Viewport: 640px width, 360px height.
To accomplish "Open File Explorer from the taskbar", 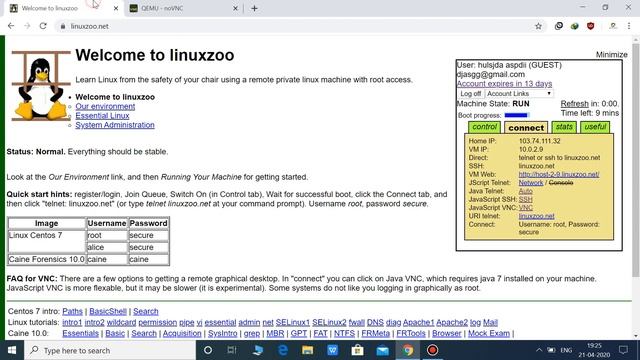I will tap(307, 350).
